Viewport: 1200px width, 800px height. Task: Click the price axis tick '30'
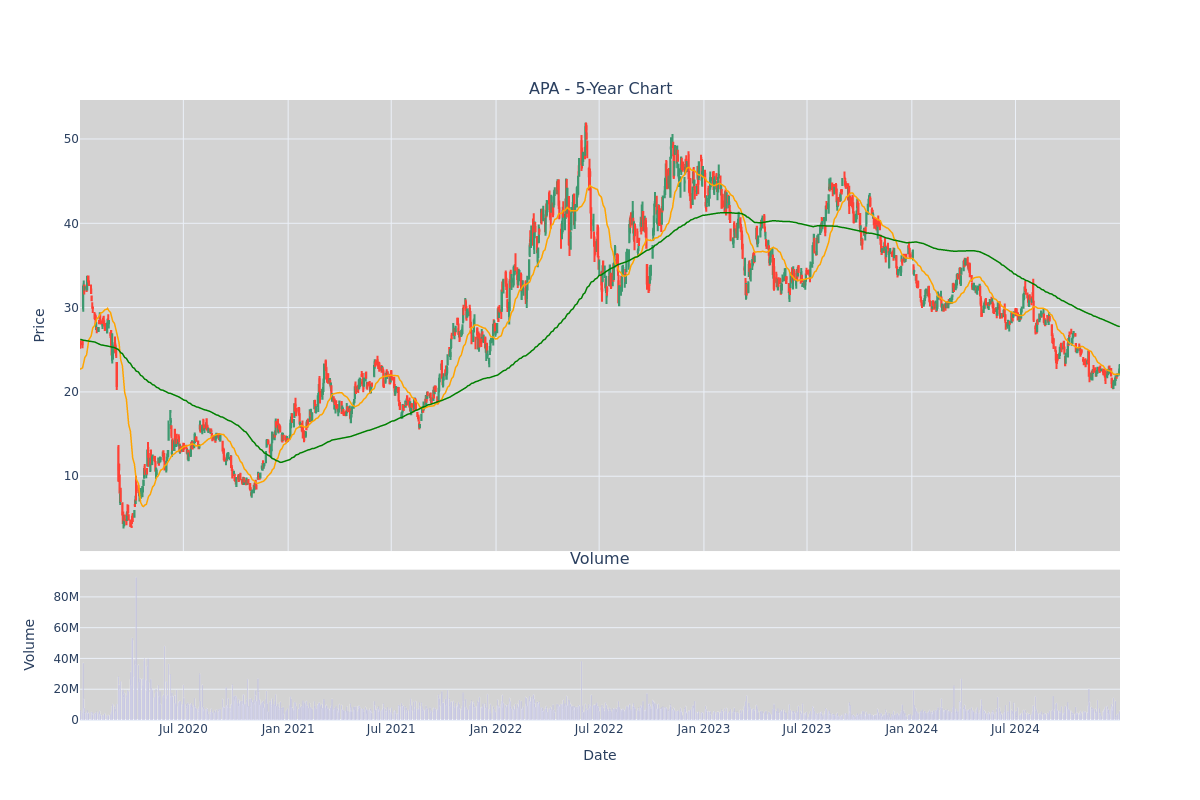pos(71,307)
